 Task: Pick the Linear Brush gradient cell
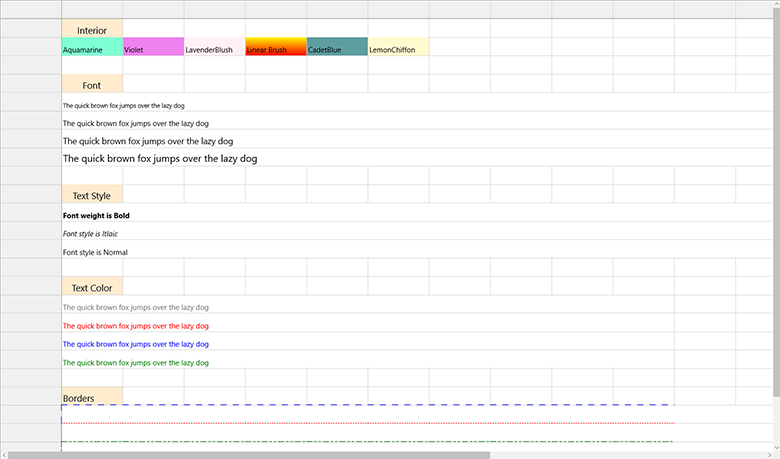click(x=275, y=48)
